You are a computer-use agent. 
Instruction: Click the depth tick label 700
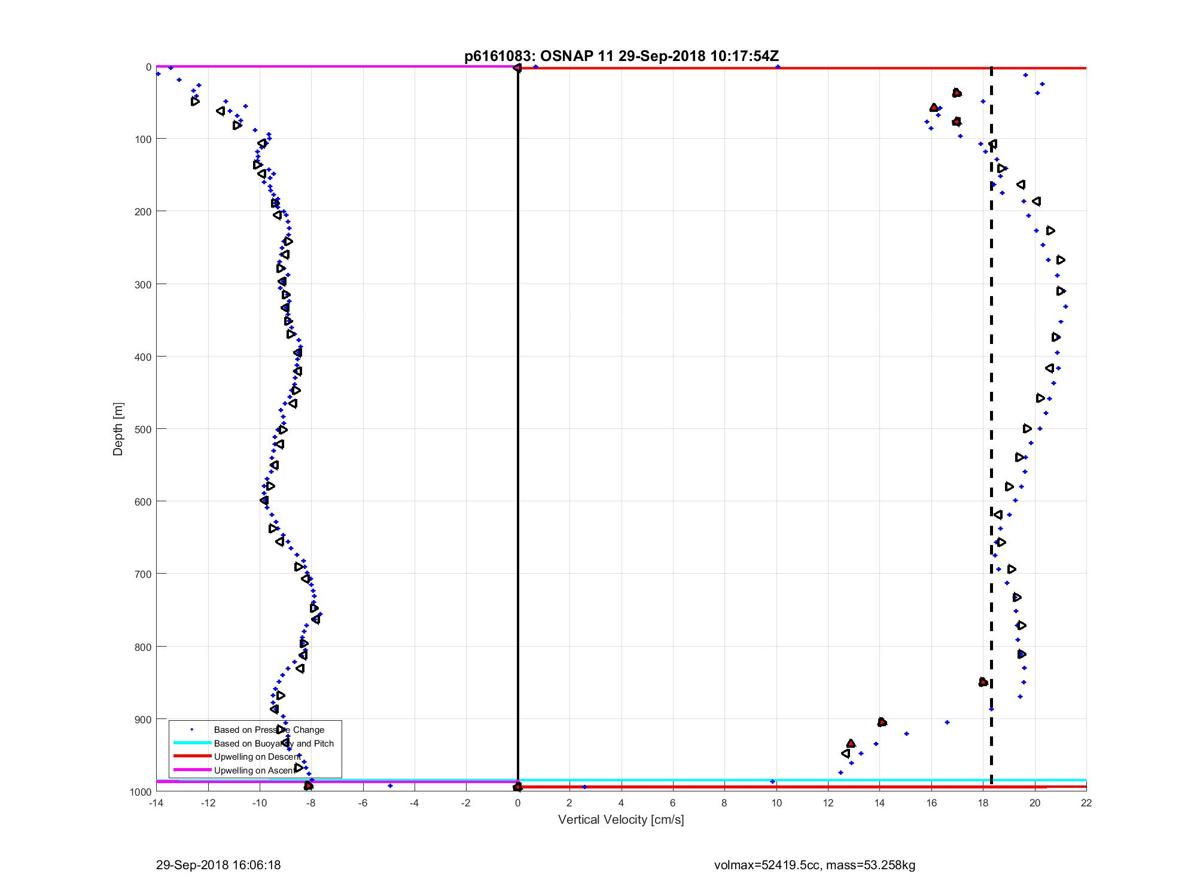(143, 574)
